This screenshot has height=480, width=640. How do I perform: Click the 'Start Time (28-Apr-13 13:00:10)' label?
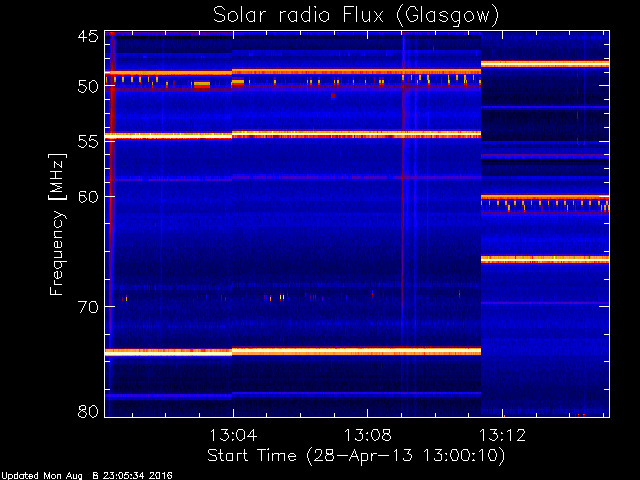[x=356, y=455]
